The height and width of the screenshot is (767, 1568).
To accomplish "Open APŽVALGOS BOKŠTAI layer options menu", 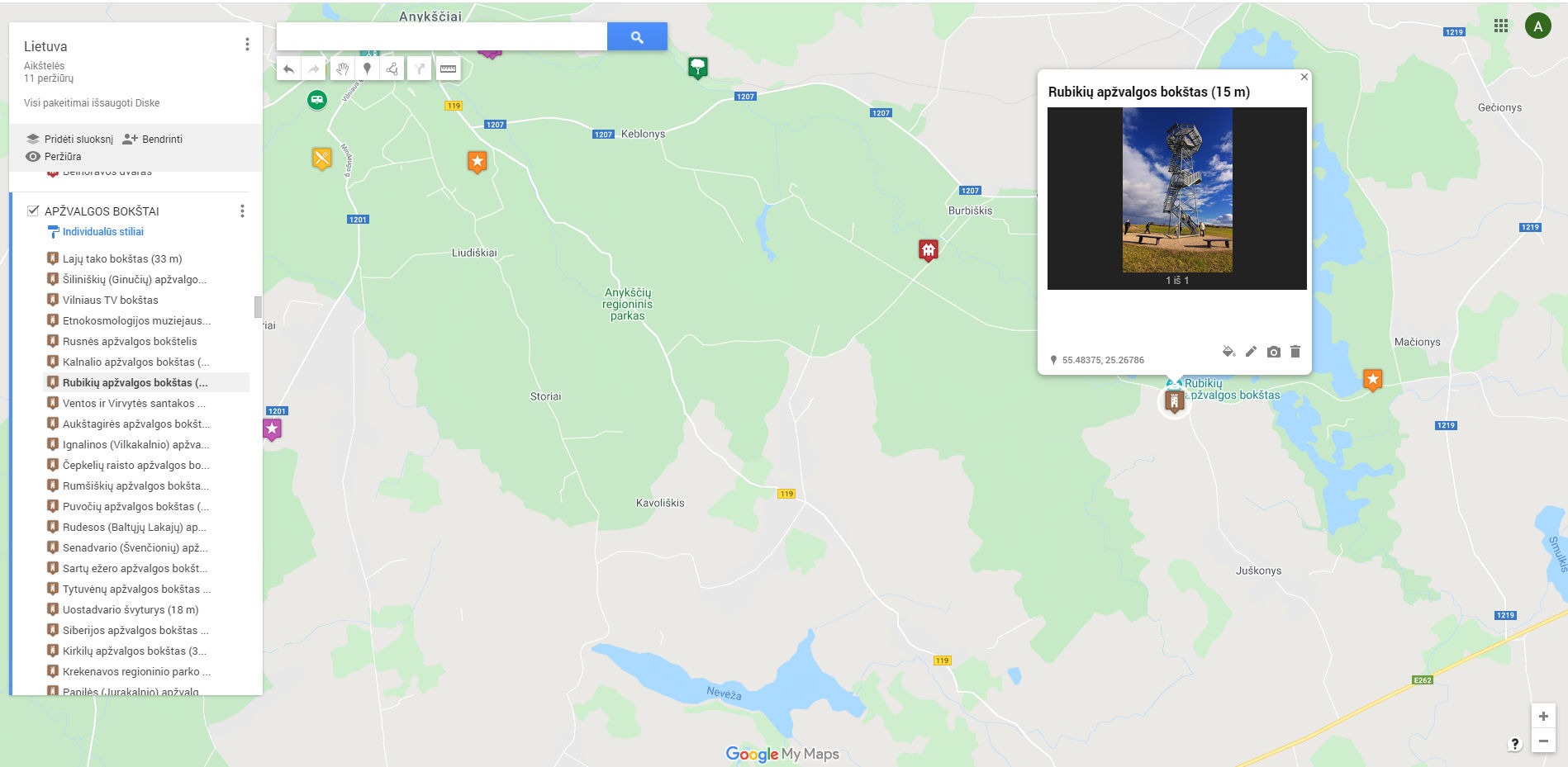I will pos(242,211).
